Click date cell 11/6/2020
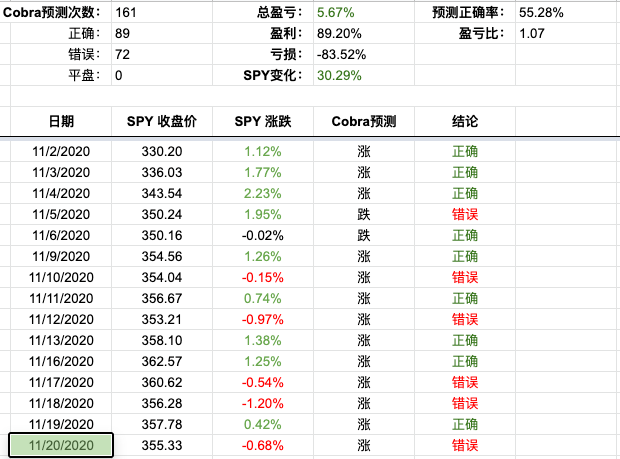Image resolution: width=620 pixels, height=459 pixels. click(61, 235)
